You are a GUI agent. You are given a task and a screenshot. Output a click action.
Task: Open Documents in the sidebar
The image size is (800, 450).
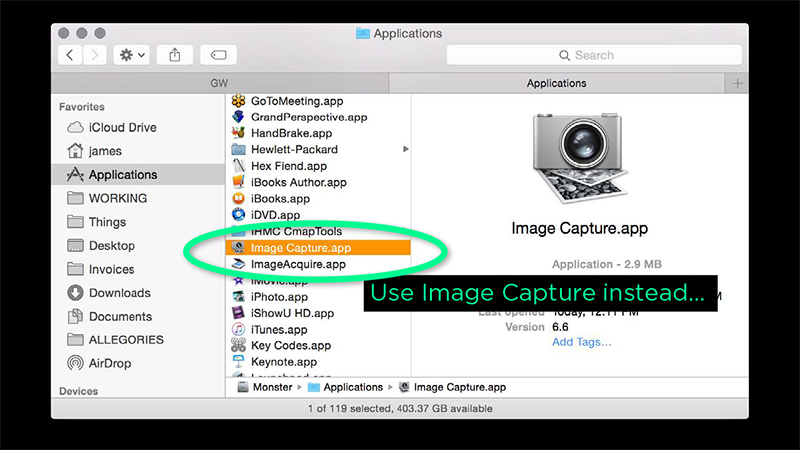pos(110,316)
